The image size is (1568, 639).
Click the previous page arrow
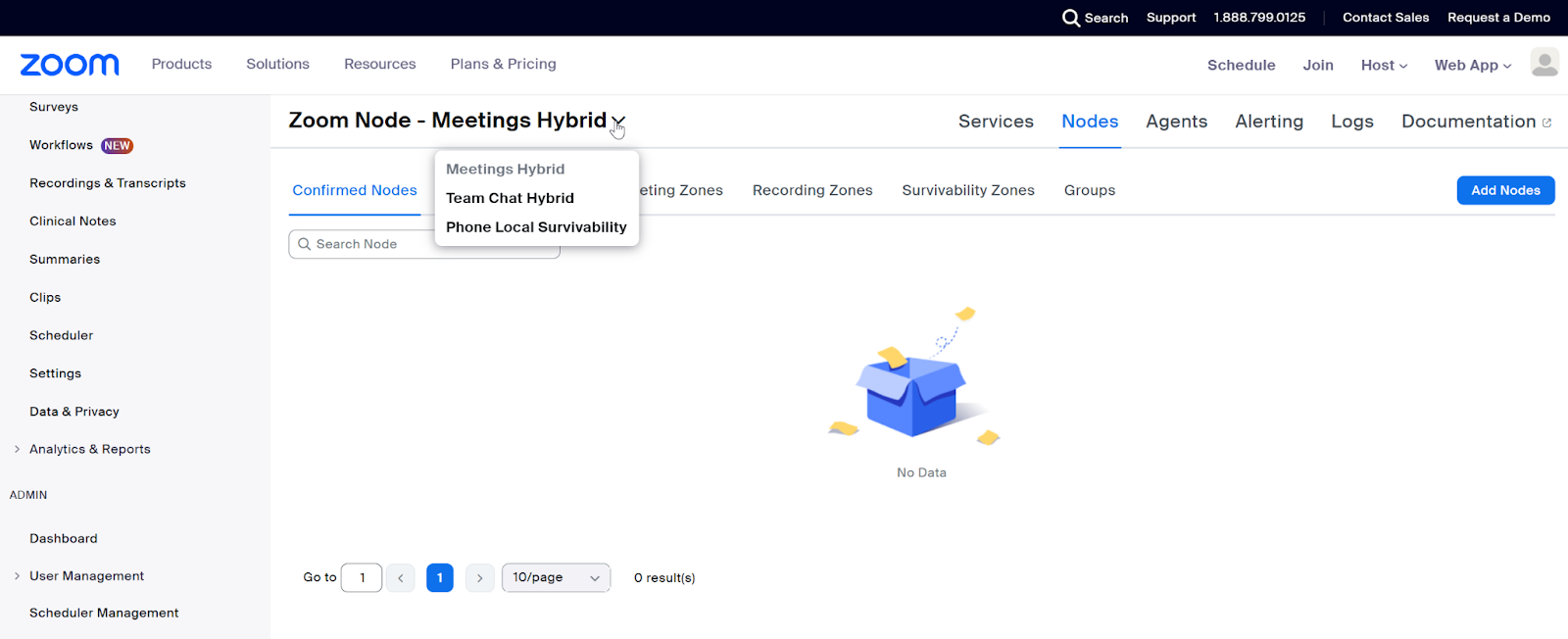coord(400,578)
